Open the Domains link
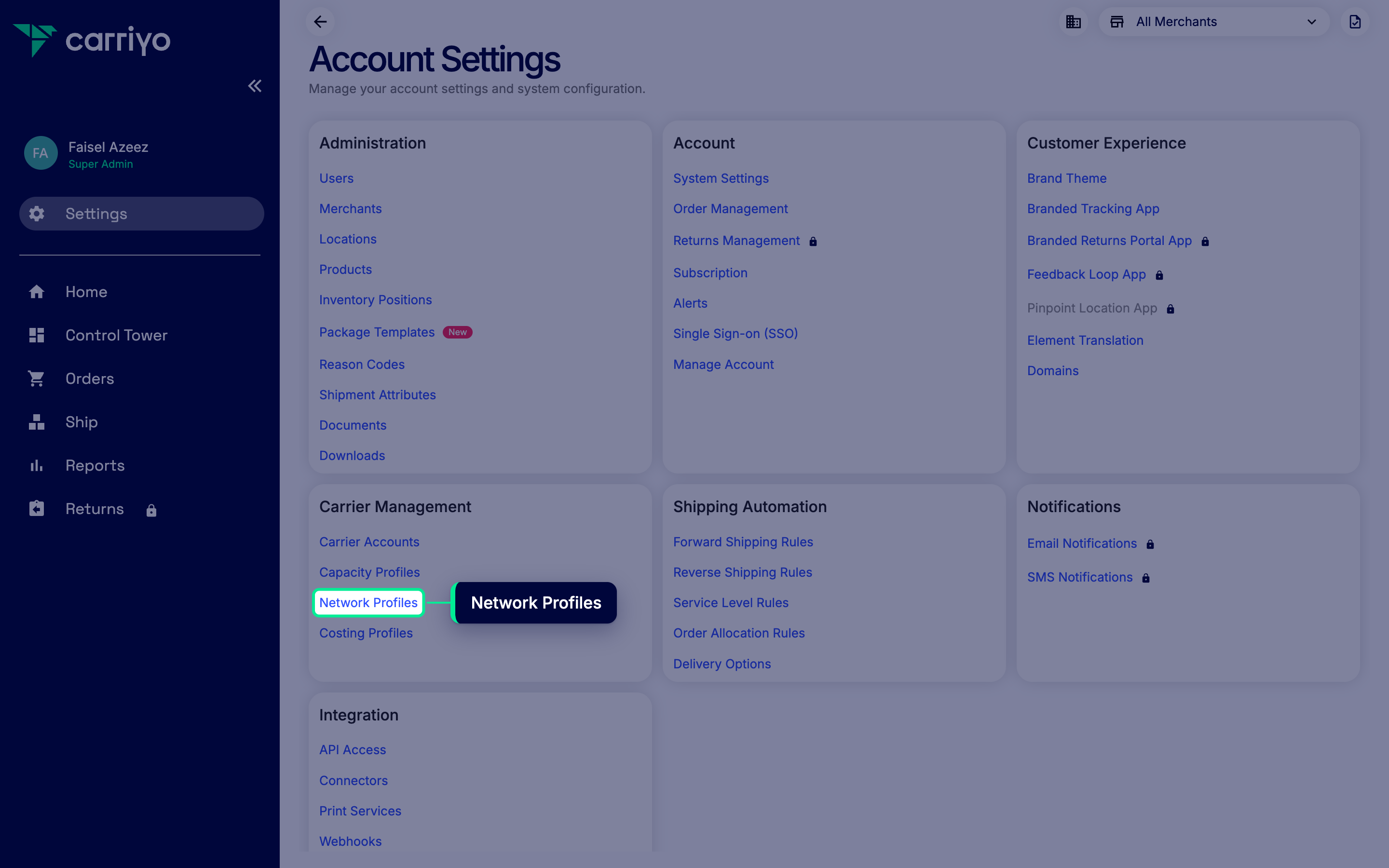The width and height of the screenshot is (1389, 868). [1053, 370]
